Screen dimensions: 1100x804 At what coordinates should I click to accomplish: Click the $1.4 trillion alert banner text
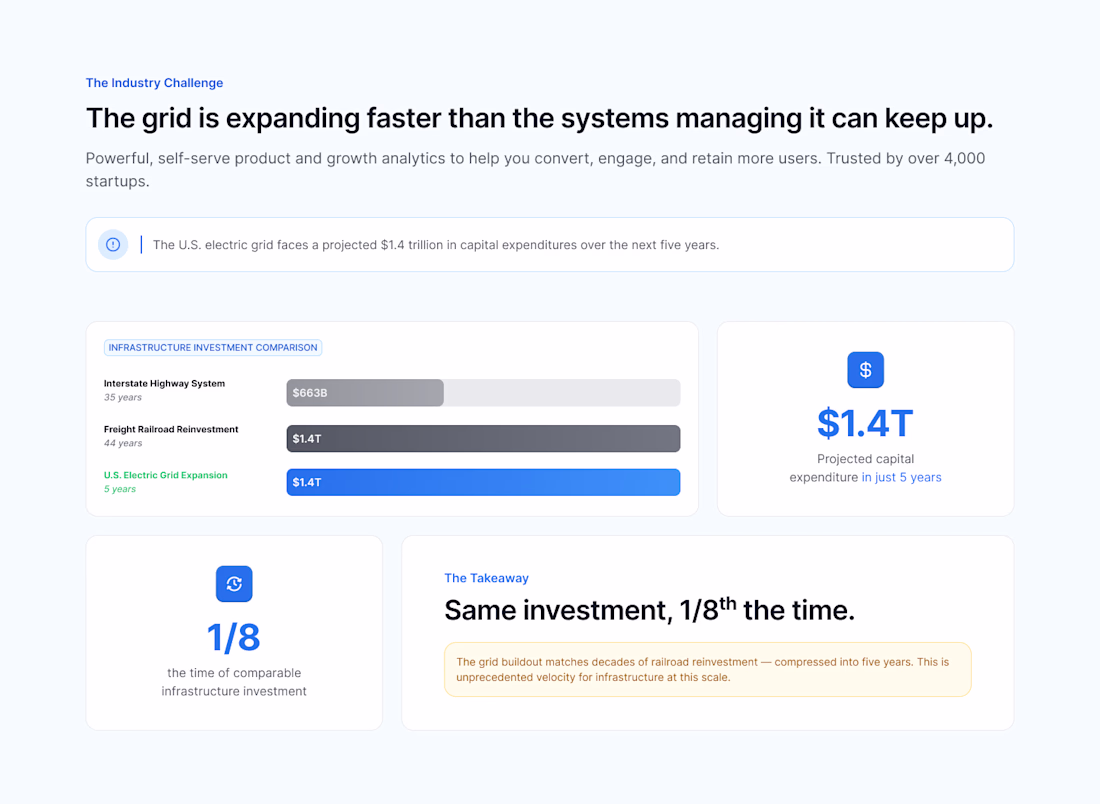click(435, 245)
